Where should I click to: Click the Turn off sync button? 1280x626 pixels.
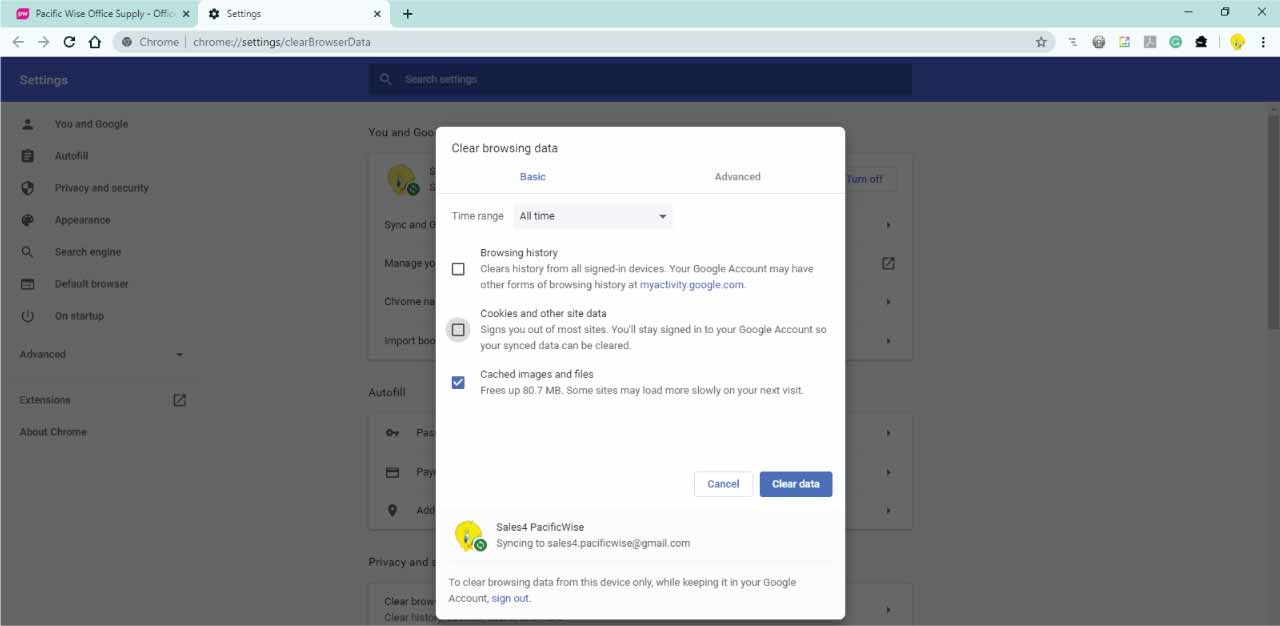866,179
